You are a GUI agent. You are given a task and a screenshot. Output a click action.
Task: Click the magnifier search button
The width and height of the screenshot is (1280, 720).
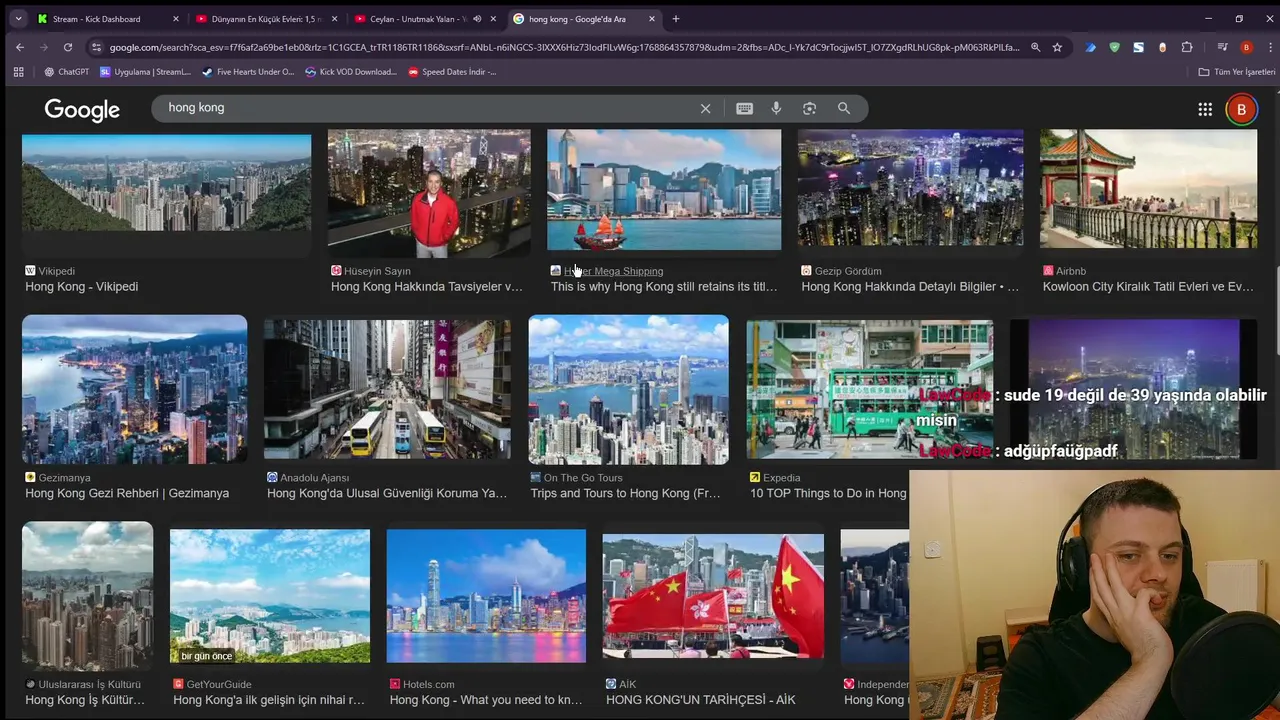point(844,108)
